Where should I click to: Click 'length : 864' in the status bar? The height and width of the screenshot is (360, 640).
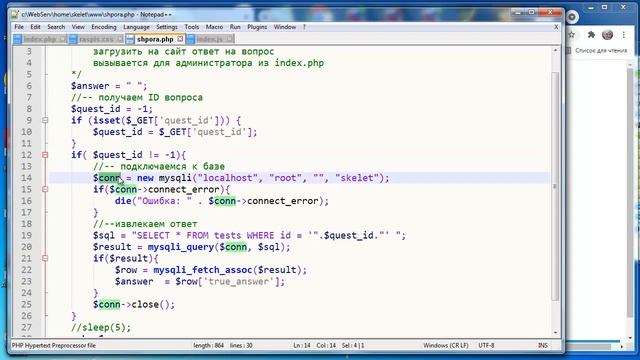pyautogui.click(x=209, y=345)
